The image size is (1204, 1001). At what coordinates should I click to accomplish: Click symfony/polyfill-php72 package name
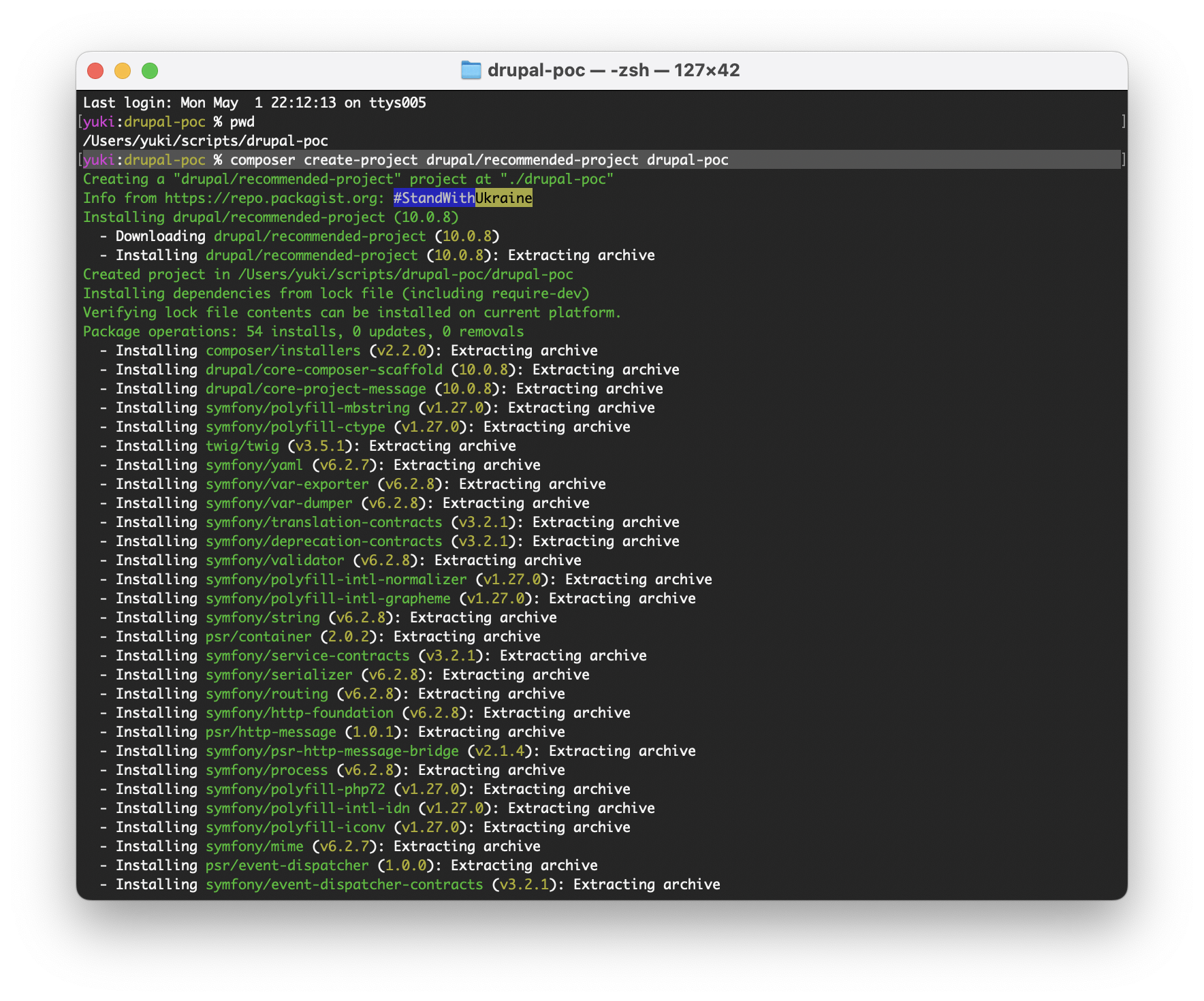296,789
